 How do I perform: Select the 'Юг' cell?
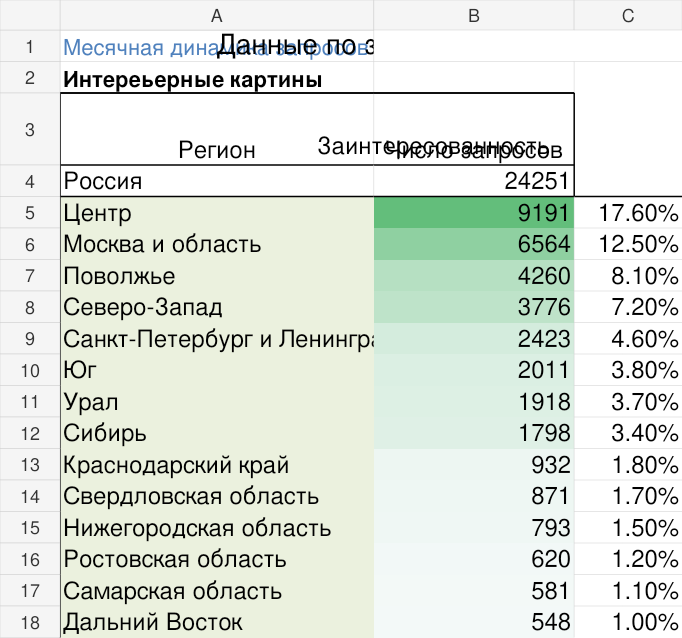(x=217, y=370)
